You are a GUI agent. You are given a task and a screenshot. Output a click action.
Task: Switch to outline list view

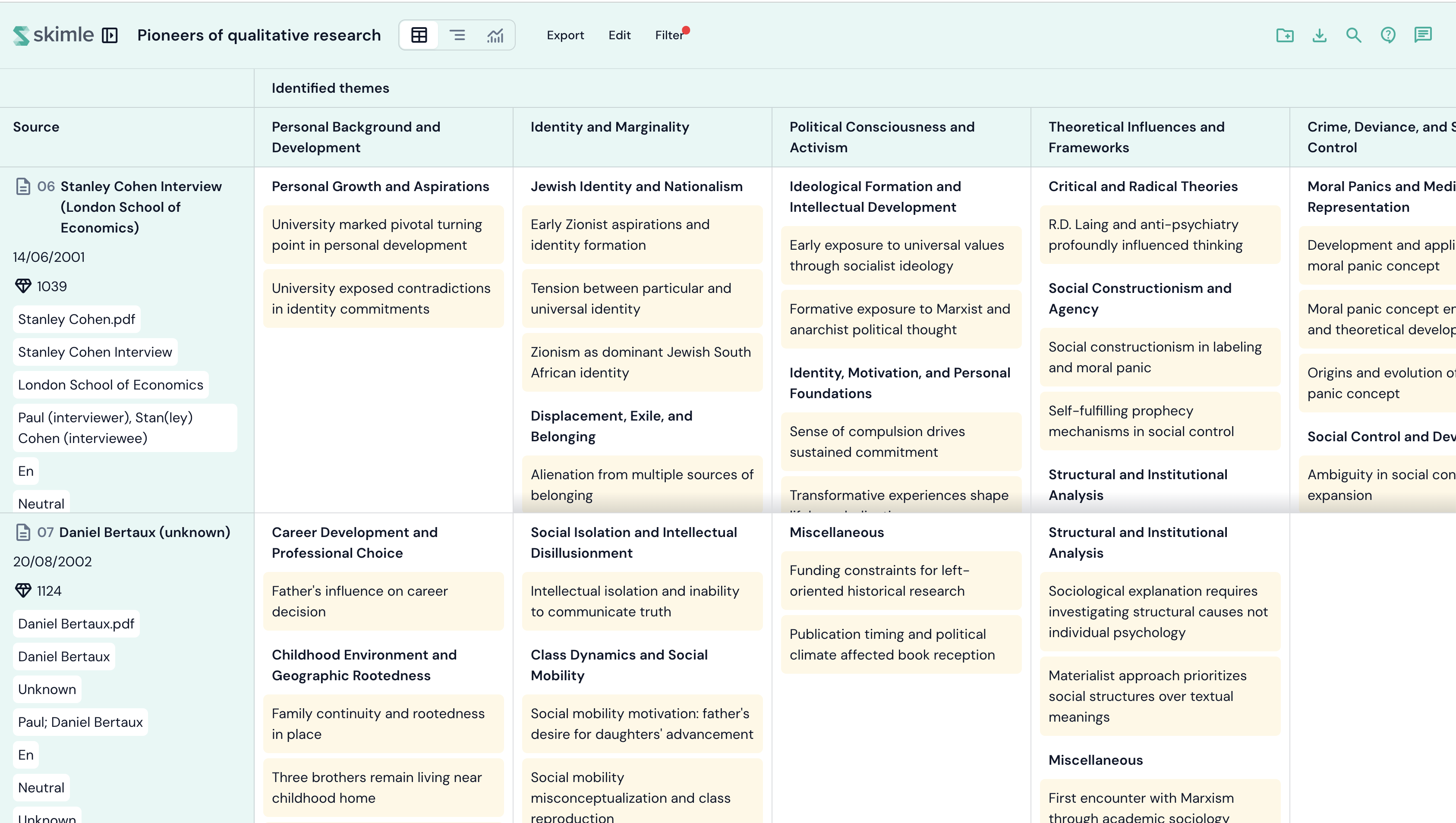pyautogui.click(x=457, y=35)
